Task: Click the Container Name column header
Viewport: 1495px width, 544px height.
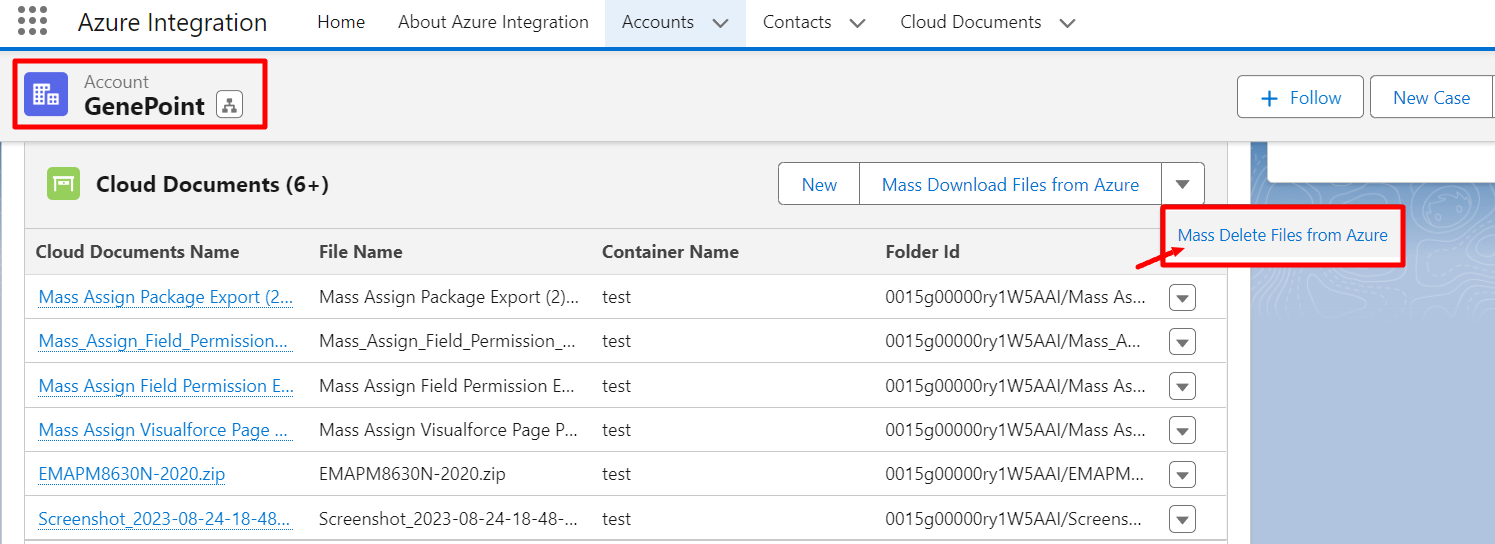Action: (670, 252)
